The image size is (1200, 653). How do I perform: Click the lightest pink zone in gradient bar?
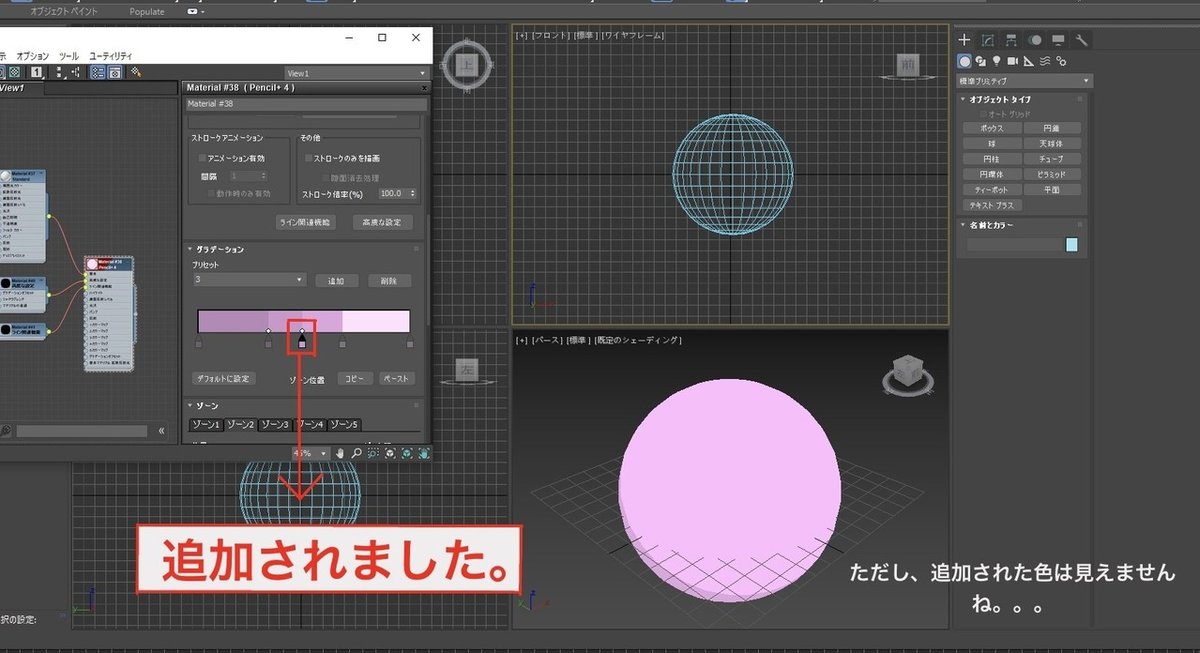click(377, 321)
